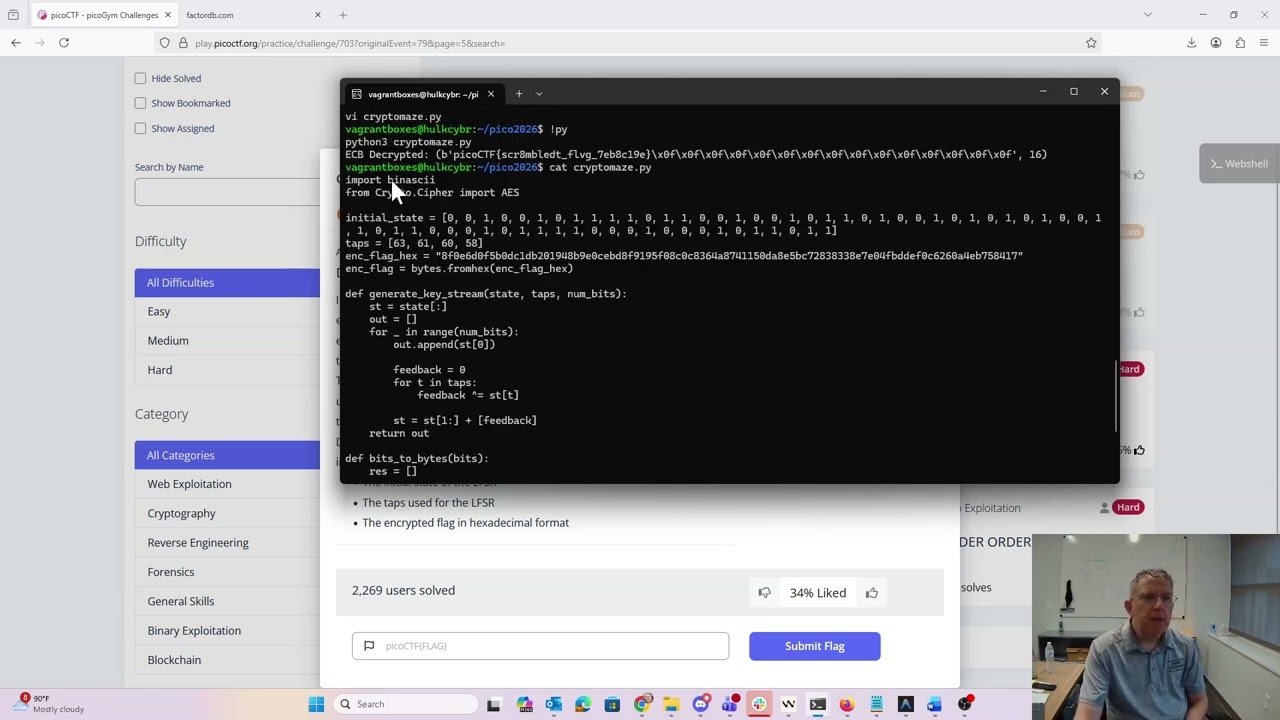Screen dimensions: 1280x720
Task: Switch to the picoCTF picoGym Challenges tab
Action: [103, 15]
